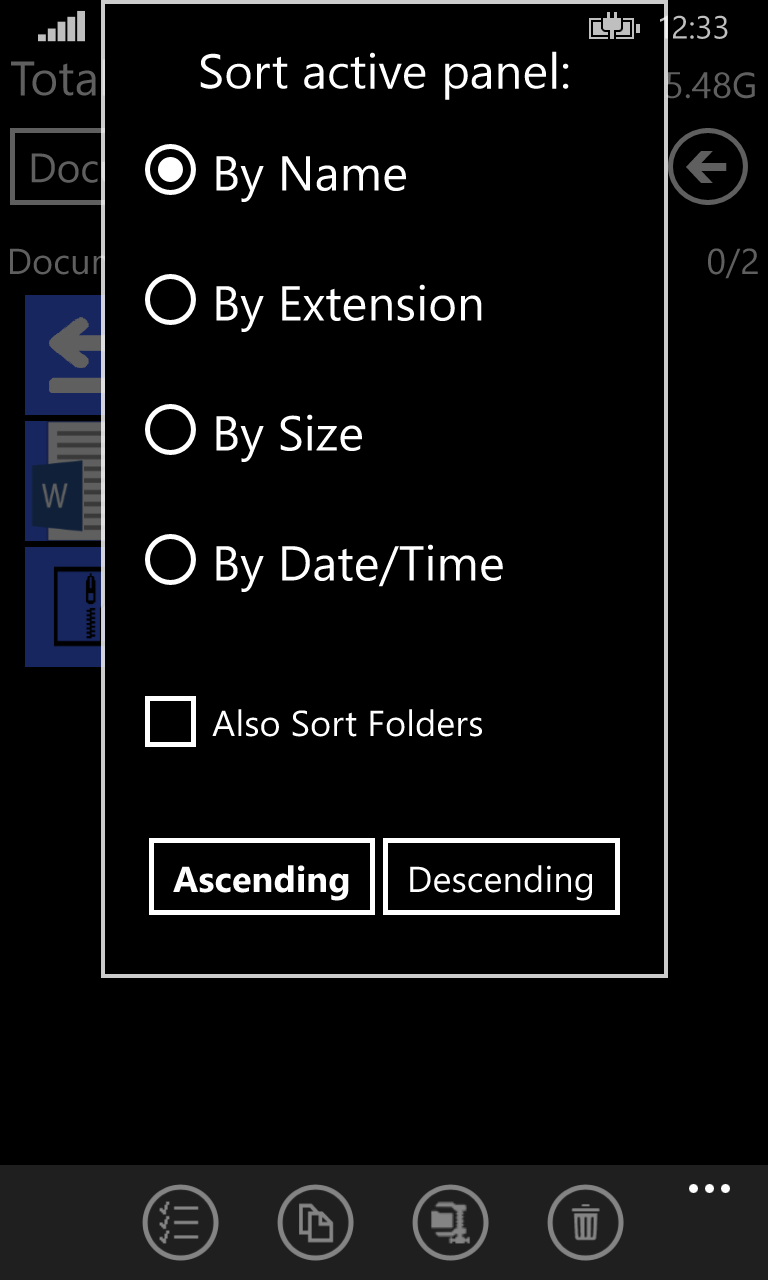This screenshot has height=1280, width=768.
Task: Tap the back arrow navigation circle
Action: click(707, 166)
